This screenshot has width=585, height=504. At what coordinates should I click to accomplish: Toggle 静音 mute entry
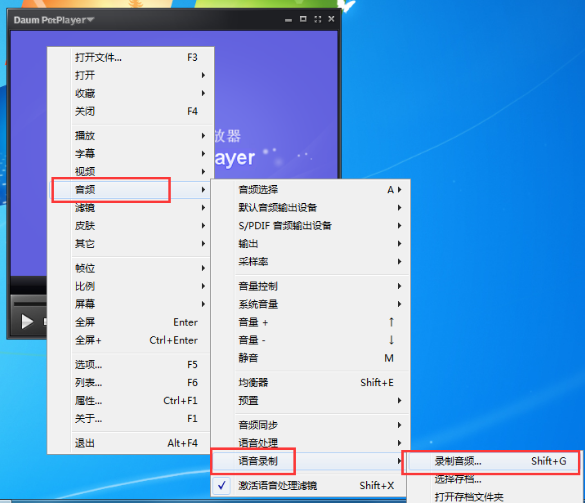[x=311, y=358]
